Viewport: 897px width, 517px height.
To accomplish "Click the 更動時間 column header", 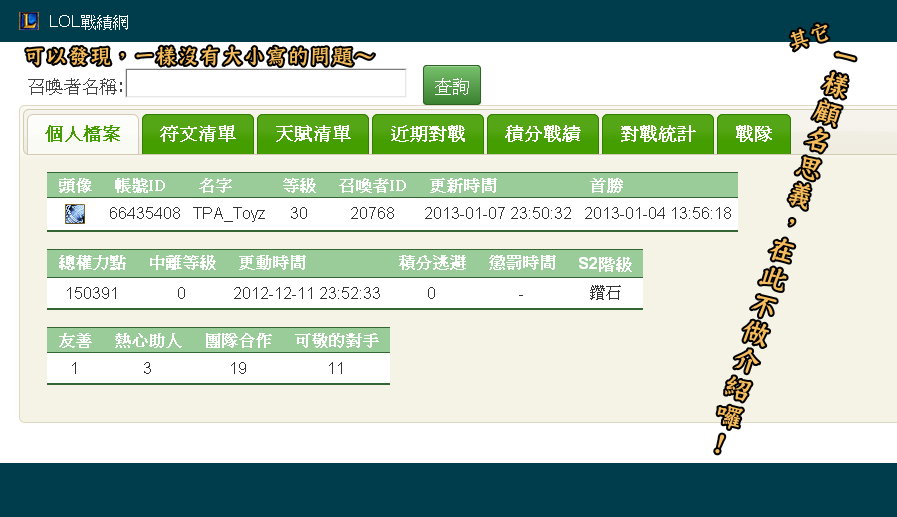I will (x=272, y=263).
